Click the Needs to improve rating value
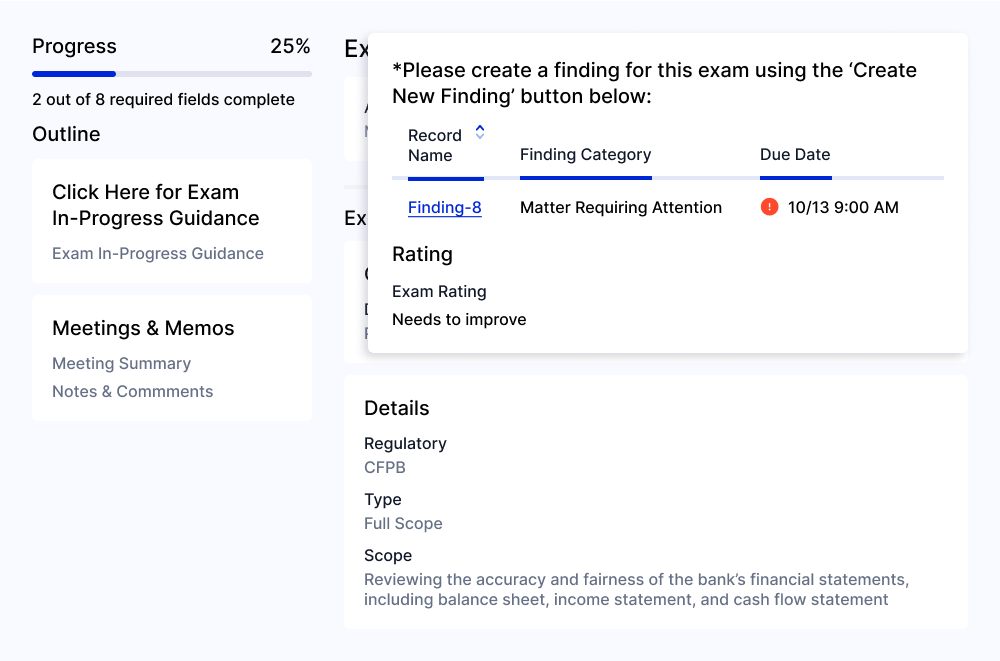The width and height of the screenshot is (1000, 661). click(x=459, y=319)
